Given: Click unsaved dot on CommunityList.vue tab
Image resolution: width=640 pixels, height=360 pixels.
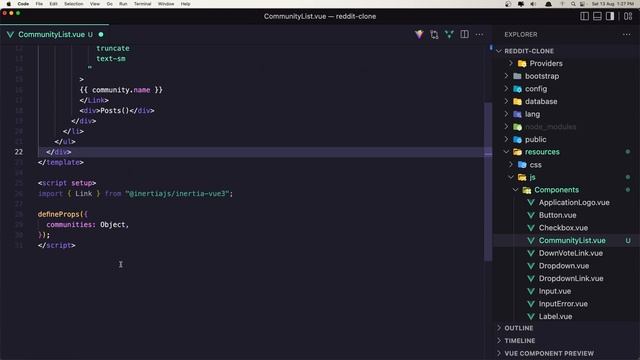Looking at the screenshot, I should point(101,35).
